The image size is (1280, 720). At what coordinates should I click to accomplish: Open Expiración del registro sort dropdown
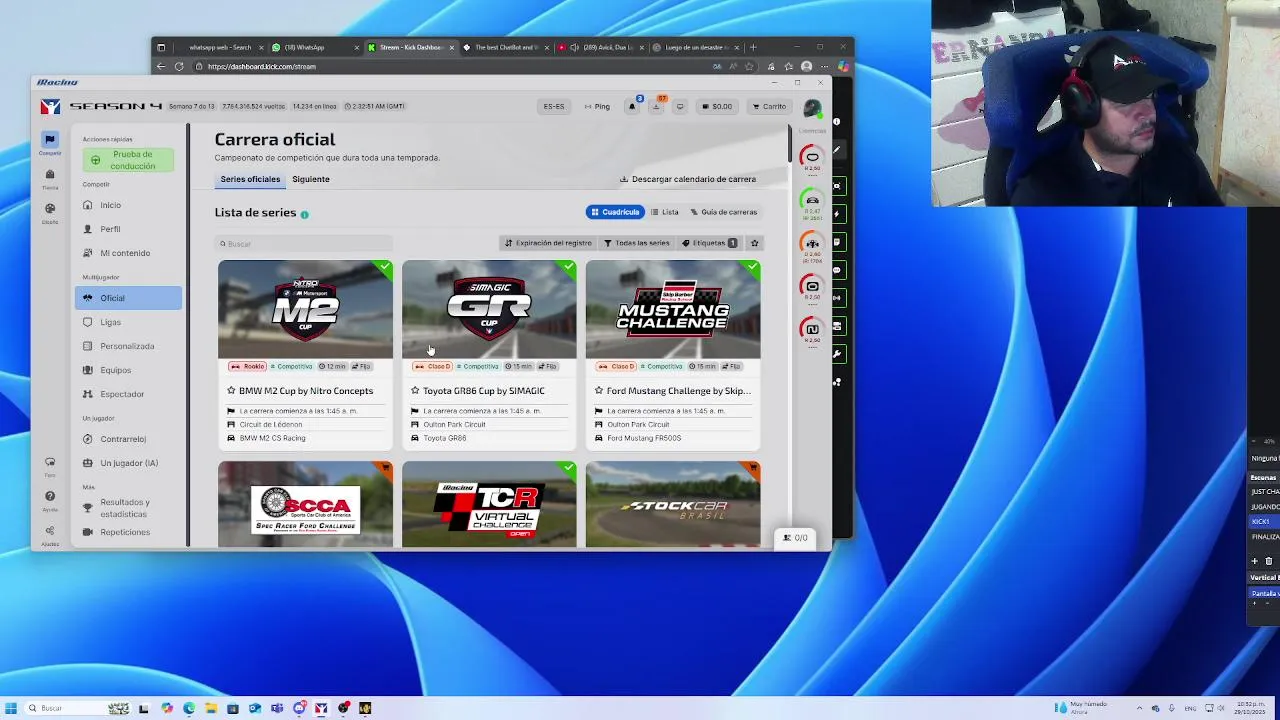[x=548, y=243]
